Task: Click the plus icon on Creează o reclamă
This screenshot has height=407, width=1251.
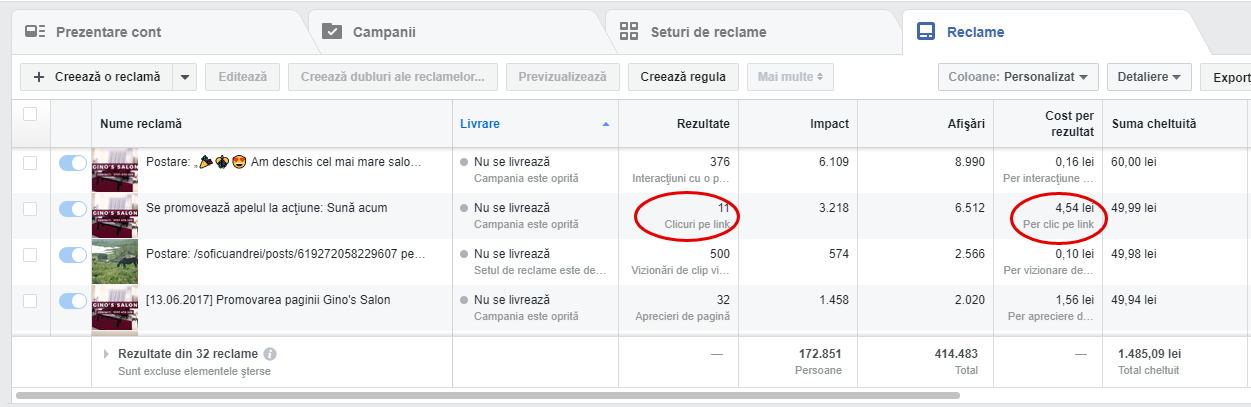Action: pyautogui.click(x=39, y=77)
